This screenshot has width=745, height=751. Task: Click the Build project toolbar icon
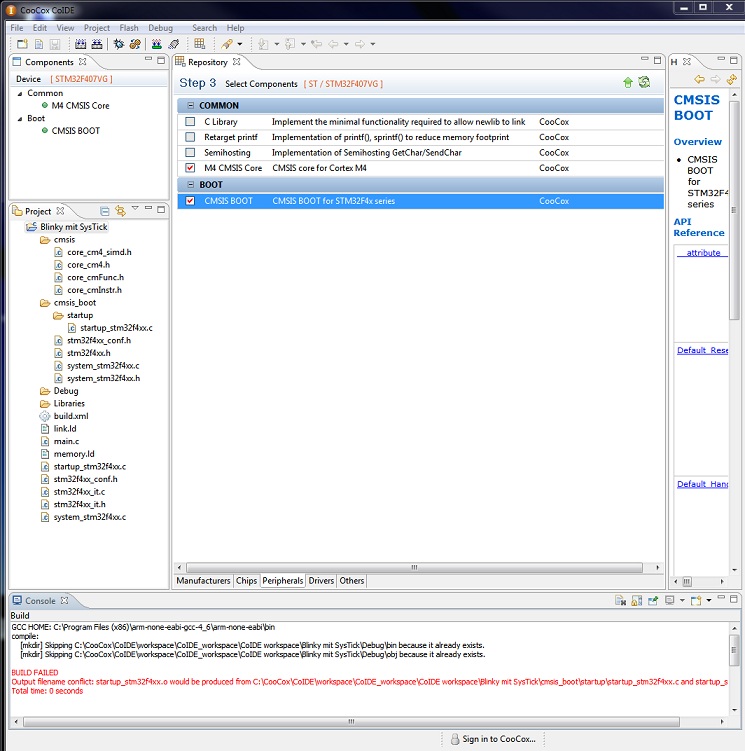(x=80, y=44)
